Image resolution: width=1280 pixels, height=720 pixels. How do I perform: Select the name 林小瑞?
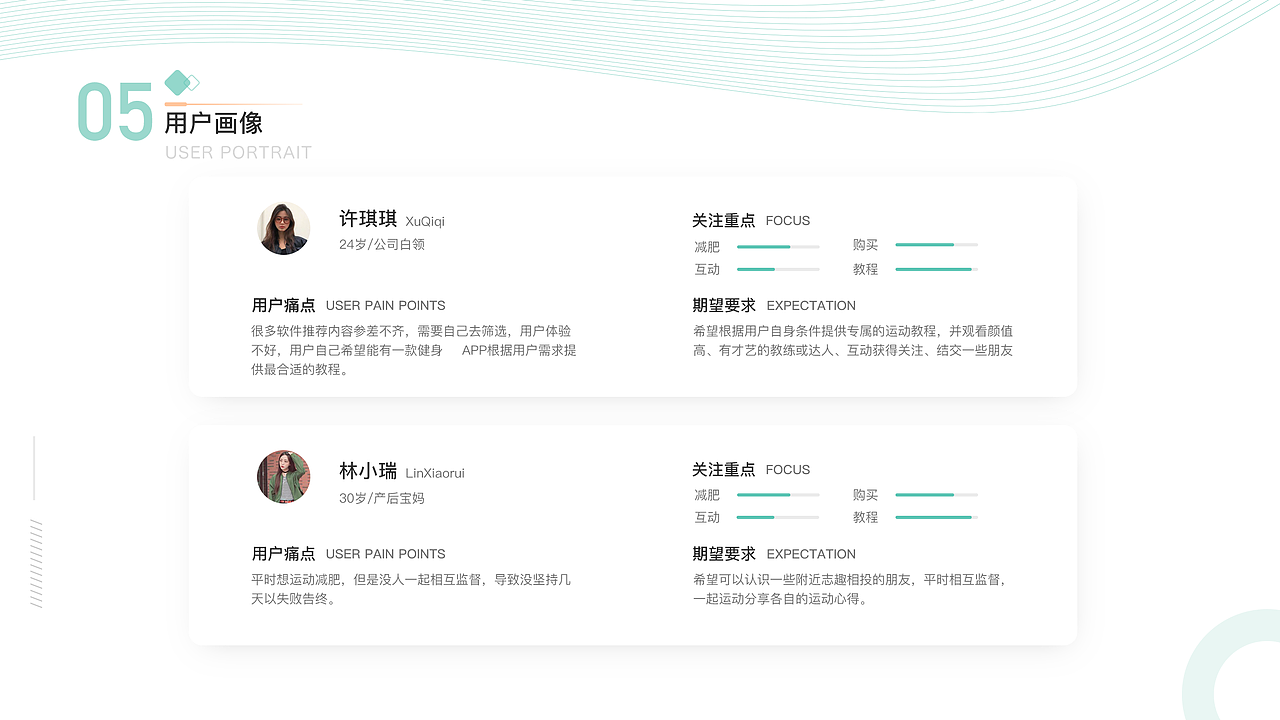coord(368,471)
